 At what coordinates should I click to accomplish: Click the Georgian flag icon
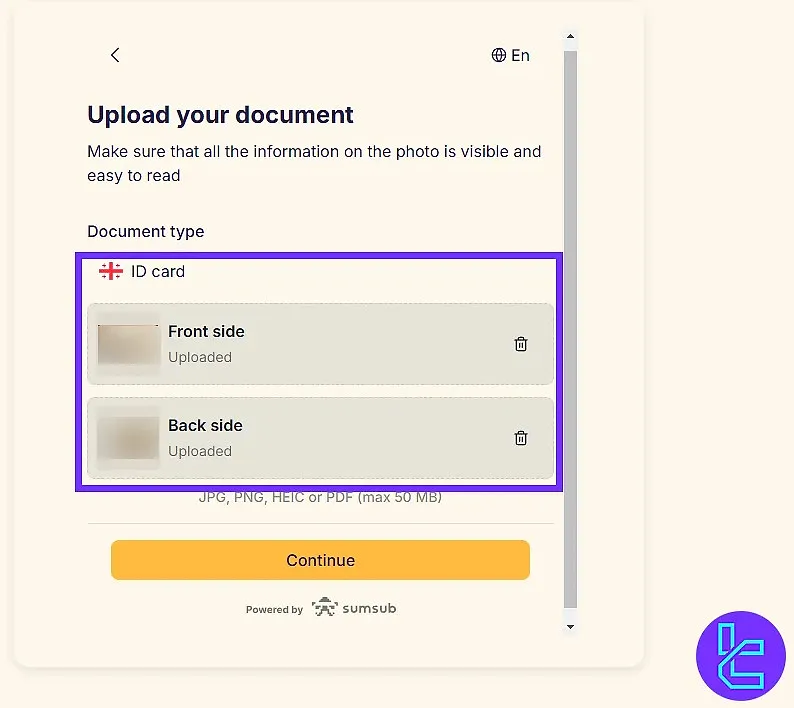(111, 271)
